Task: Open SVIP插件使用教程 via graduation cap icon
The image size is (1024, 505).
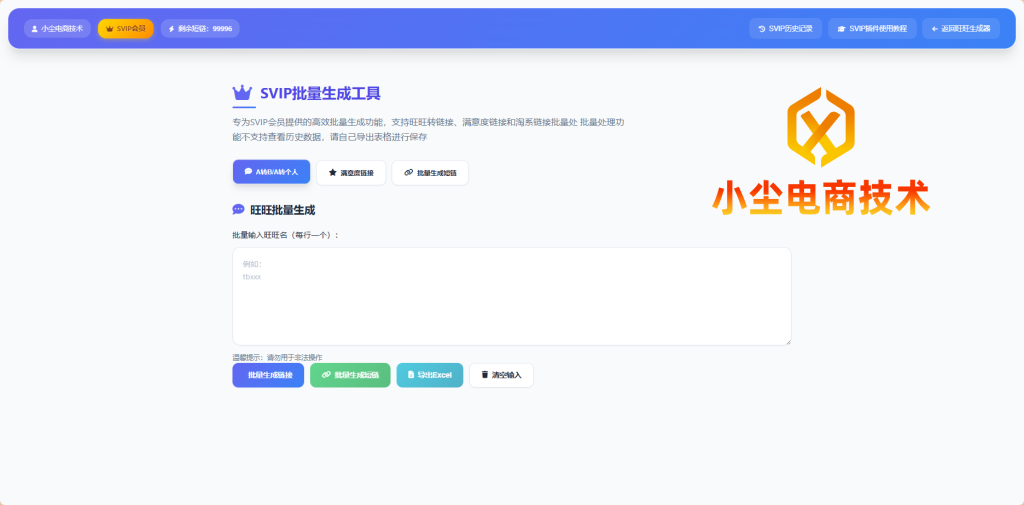Action: point(841,29)
